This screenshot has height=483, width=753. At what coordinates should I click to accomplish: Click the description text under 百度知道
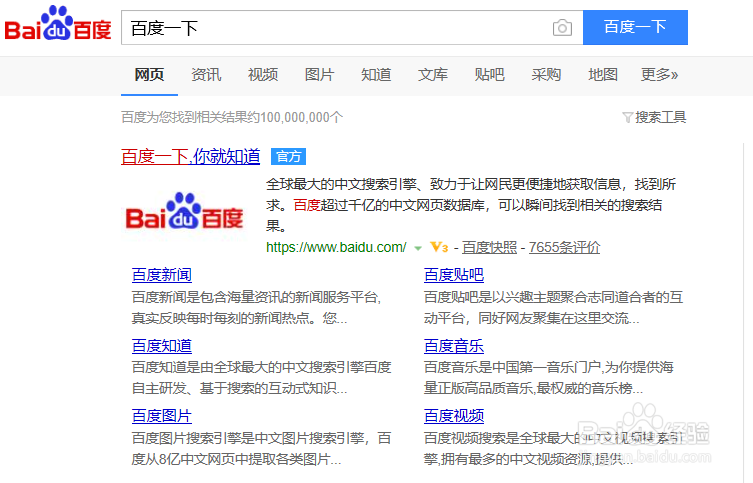(x=262, y=378)
